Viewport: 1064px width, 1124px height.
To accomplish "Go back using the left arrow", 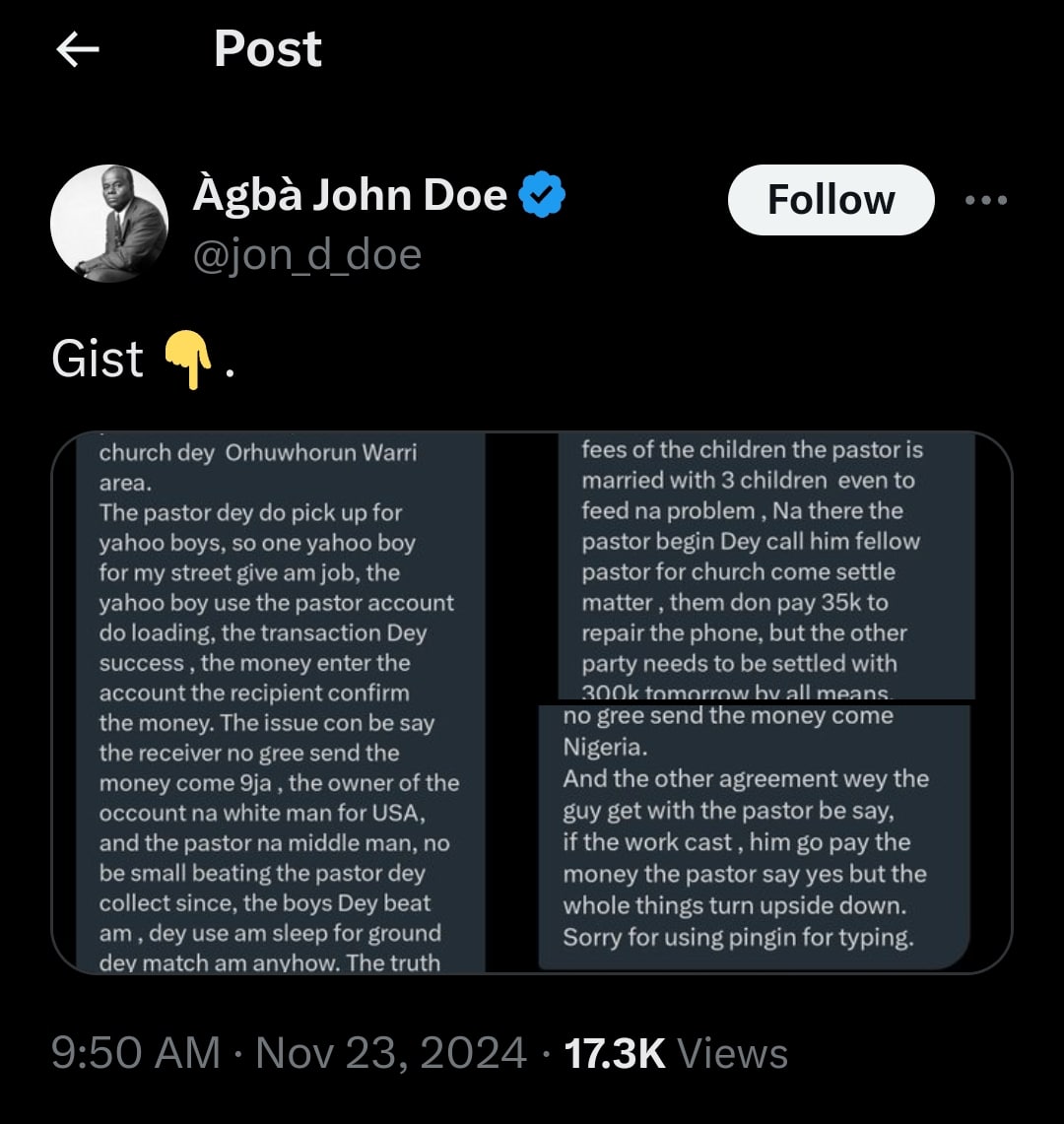I will click(x=78, y=49).
